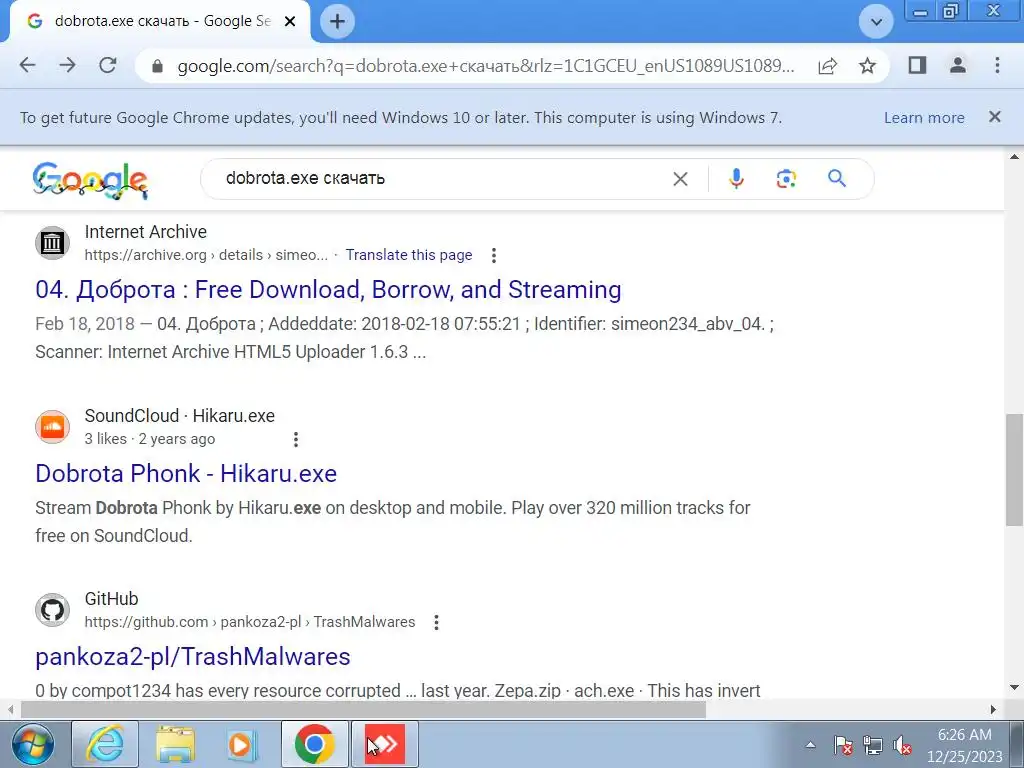
Task: Bookmark this page with the star icon
Action: pyautogui.click(x=867, y=66)
